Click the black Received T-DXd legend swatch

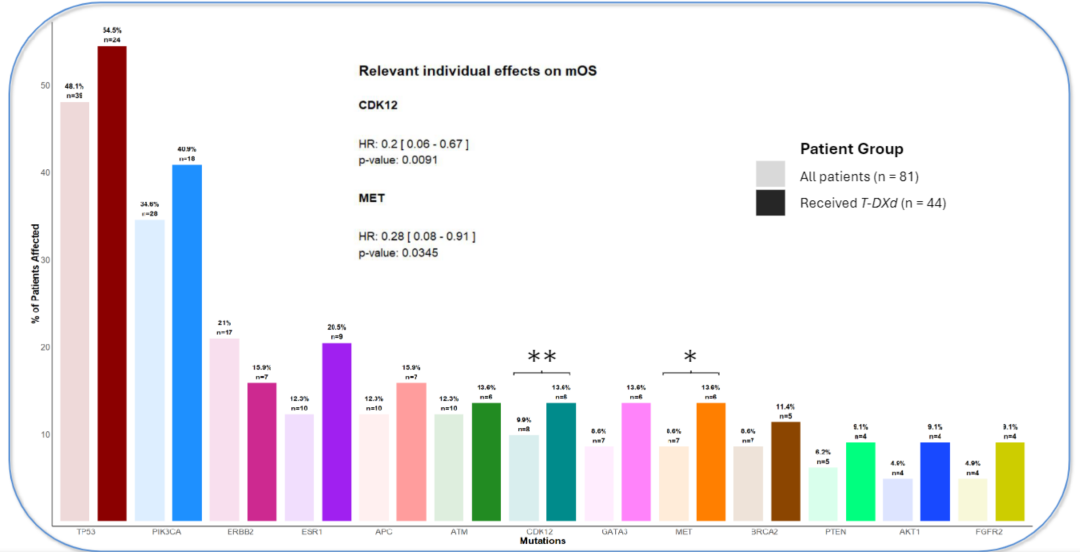tap(770, 203)
